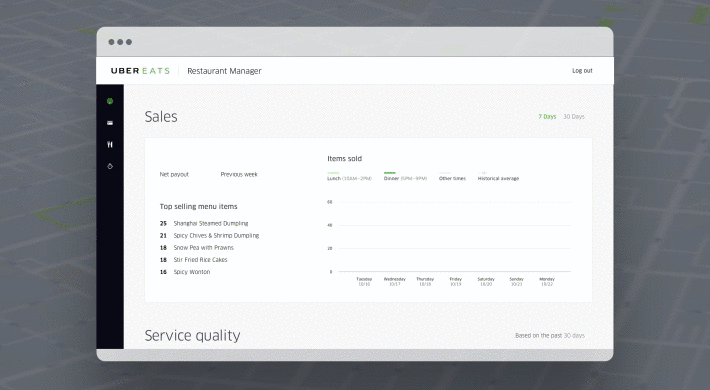Click the first gray window control dot
The image size is (710, 390).
point(111,42)
